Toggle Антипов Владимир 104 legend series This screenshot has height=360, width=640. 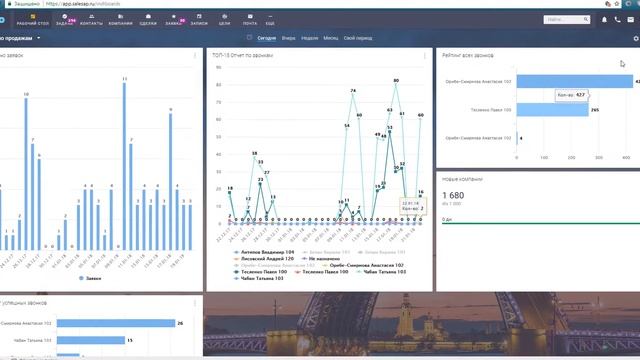(264, 252)
